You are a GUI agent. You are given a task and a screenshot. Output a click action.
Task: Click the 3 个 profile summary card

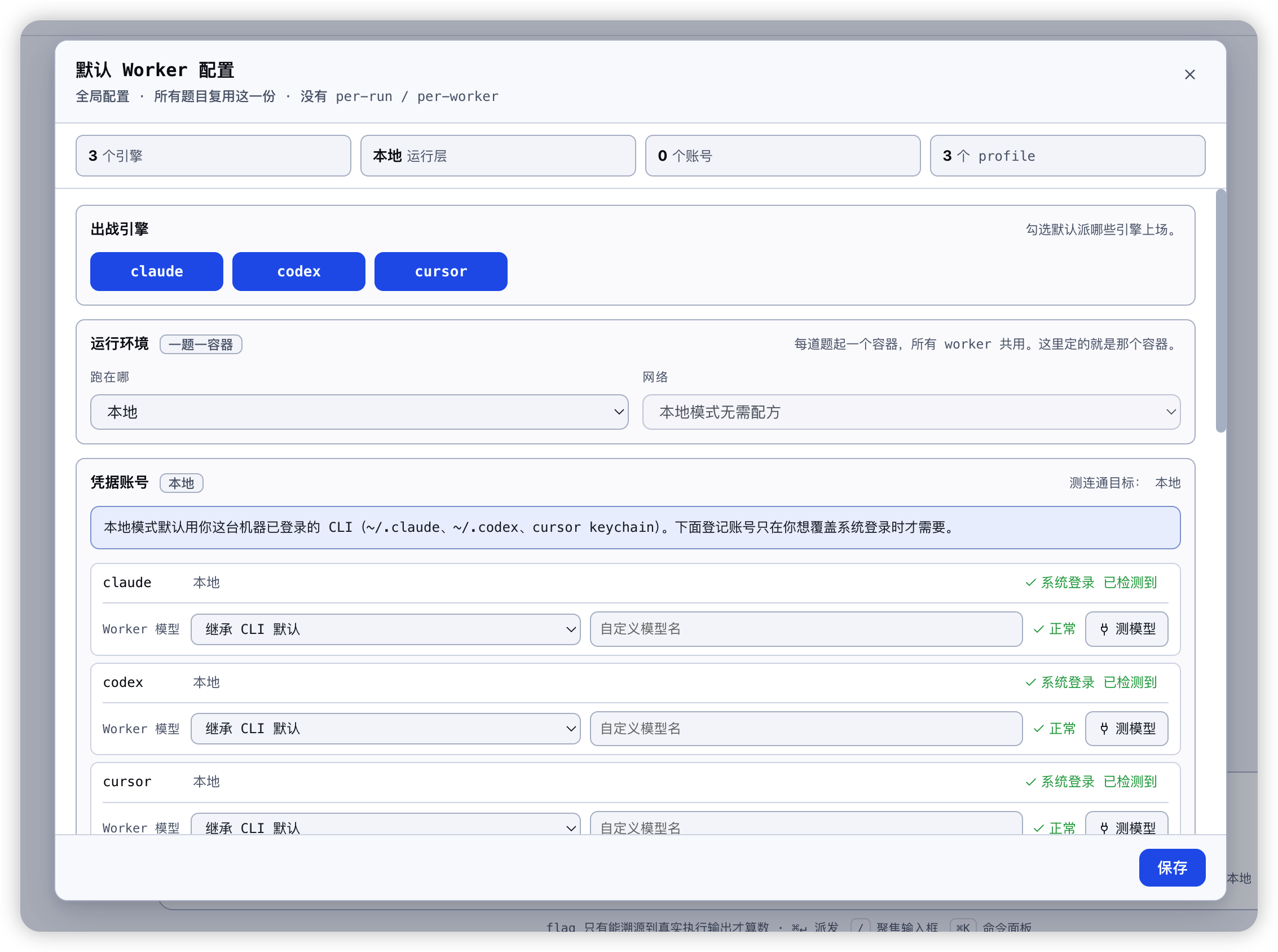point(1067,156)
